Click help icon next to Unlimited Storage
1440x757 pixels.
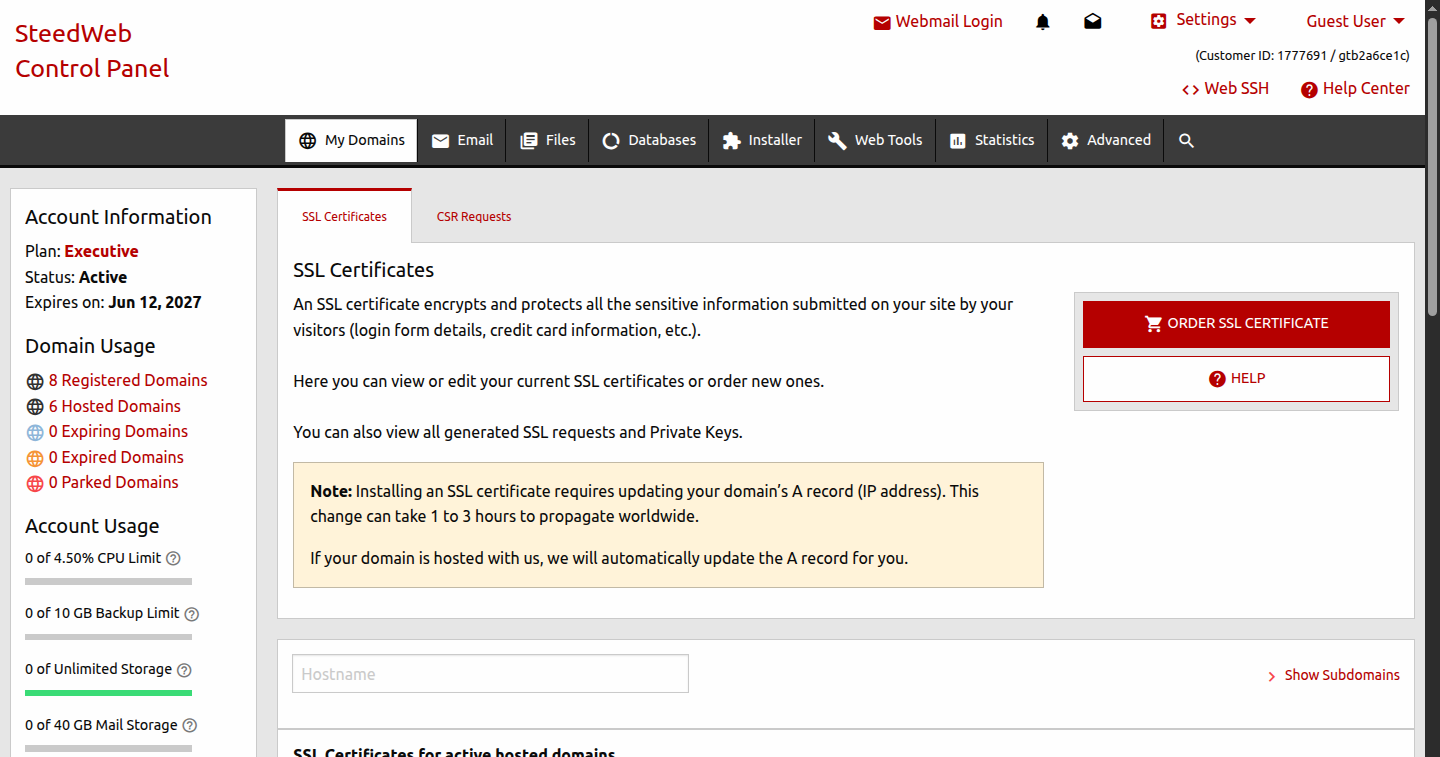(x=184, y=670)
